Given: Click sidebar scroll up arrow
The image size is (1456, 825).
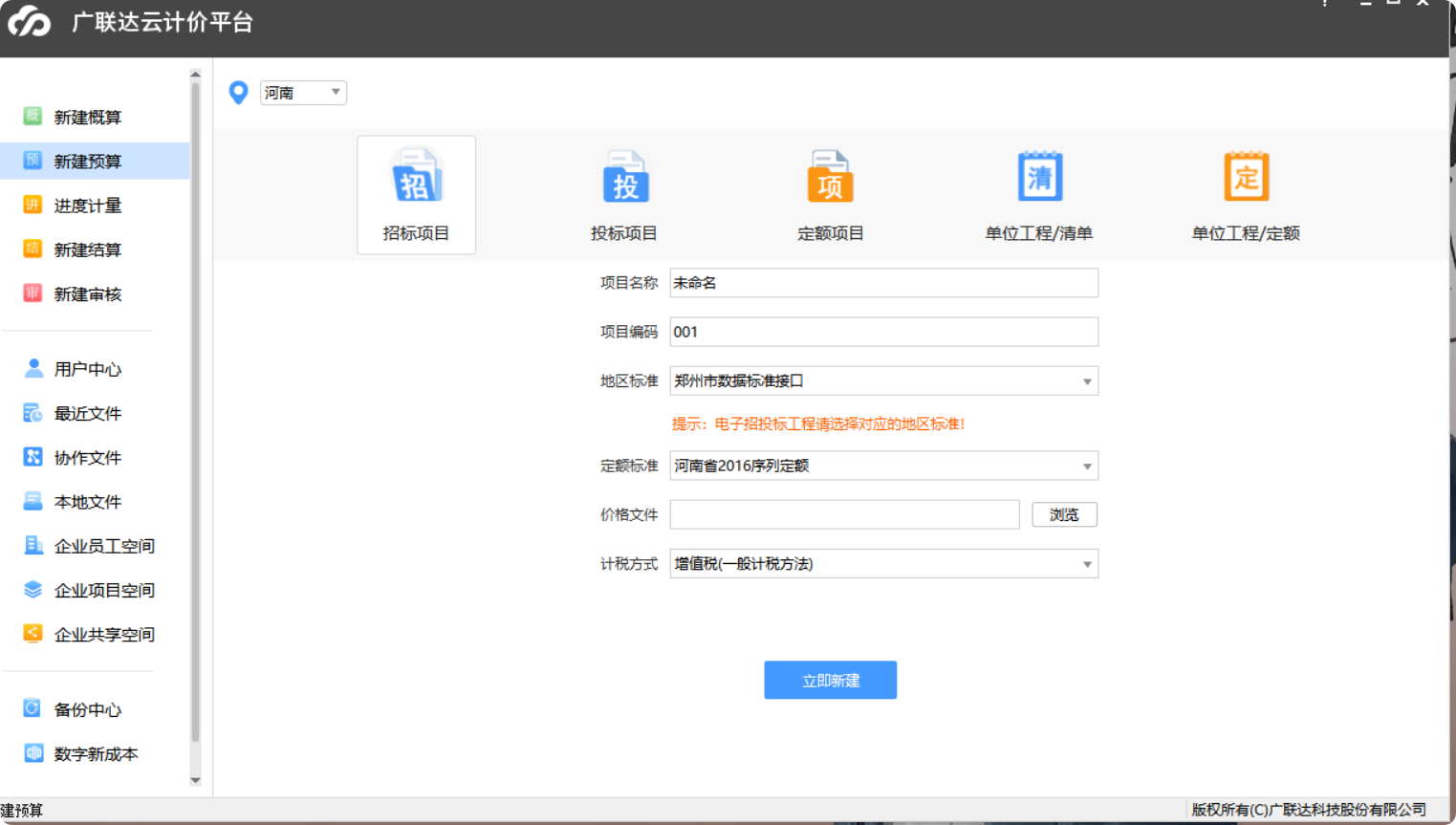Looking at the screenshot, I should pos(195,74).
